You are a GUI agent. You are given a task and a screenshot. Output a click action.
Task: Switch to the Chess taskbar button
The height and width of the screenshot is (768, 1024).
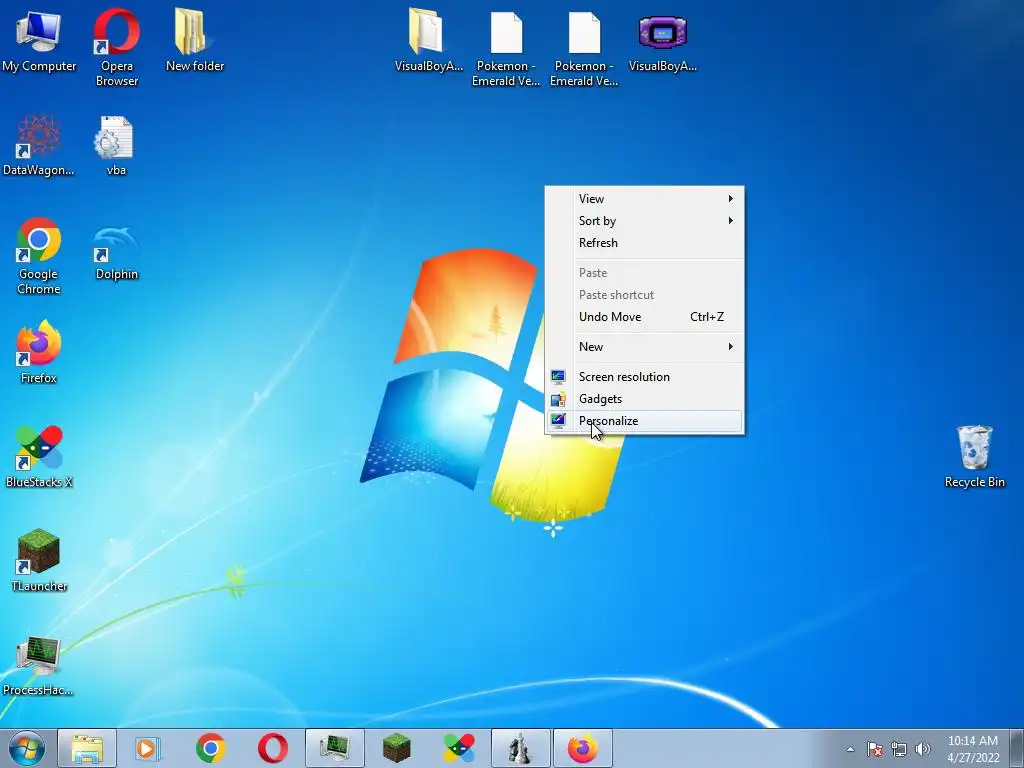pos(520,748)
